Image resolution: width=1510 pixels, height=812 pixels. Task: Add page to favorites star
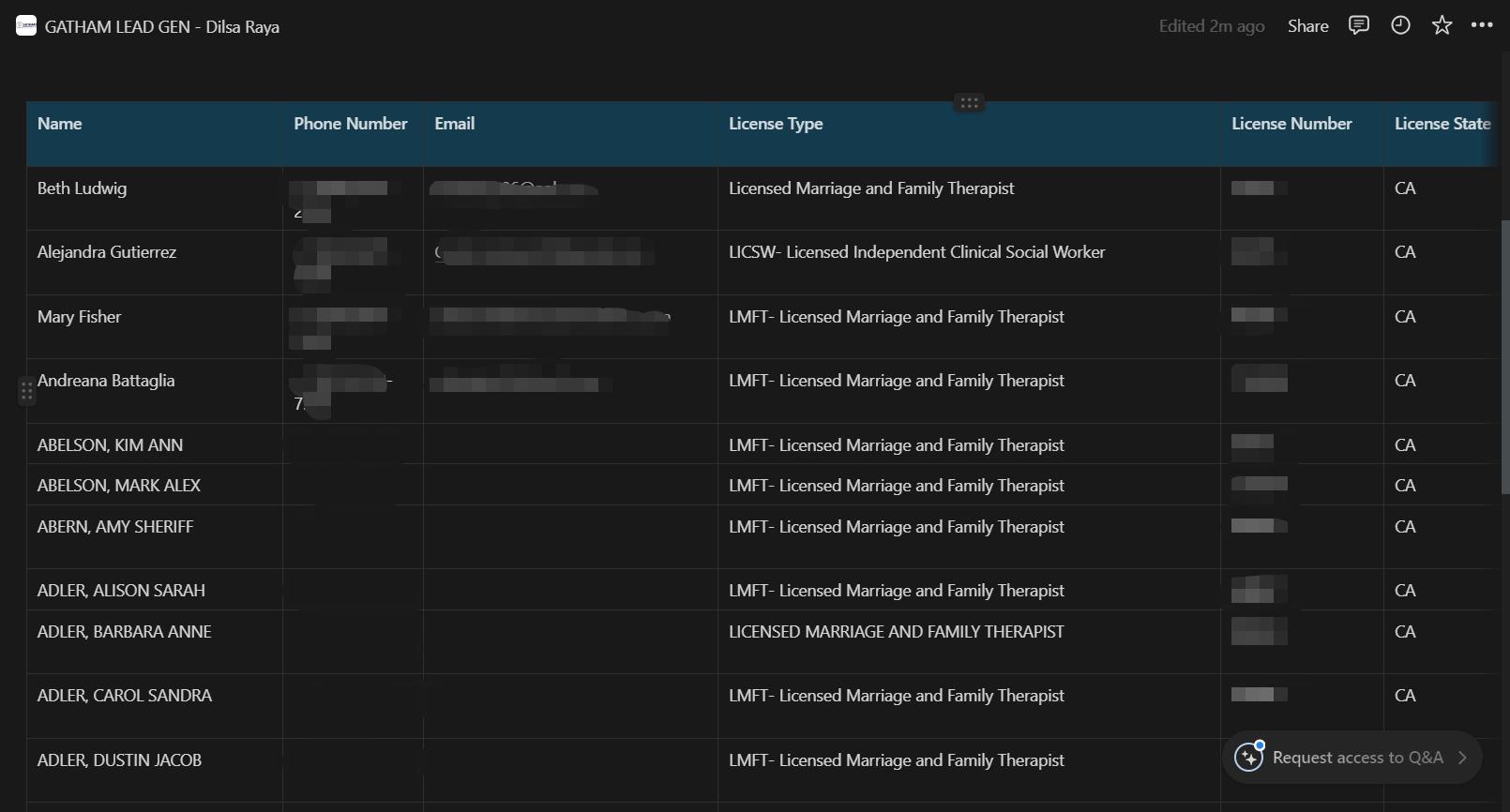(x=1442, y=25)
